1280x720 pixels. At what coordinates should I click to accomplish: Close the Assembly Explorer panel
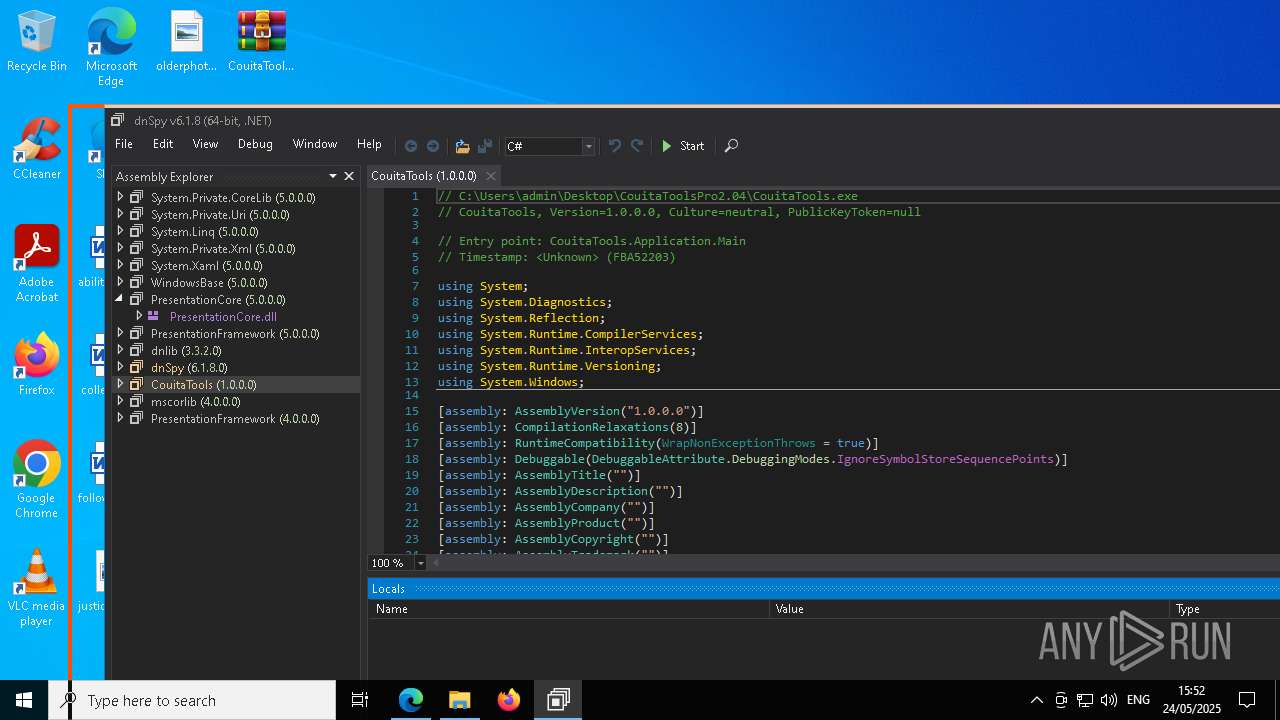[349, 176]
